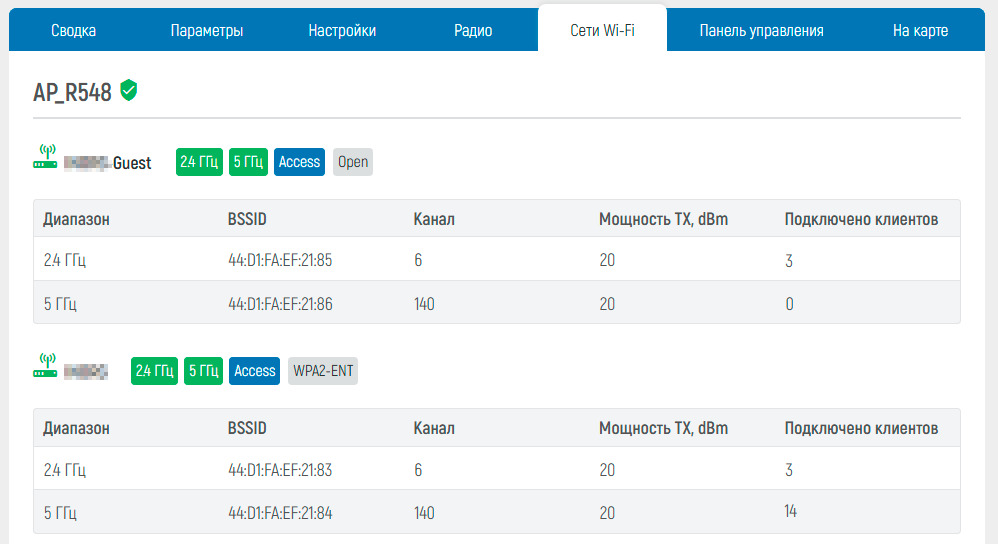Switch to the Сводка tab
The image size is (998, 544).
click(73, 30)
